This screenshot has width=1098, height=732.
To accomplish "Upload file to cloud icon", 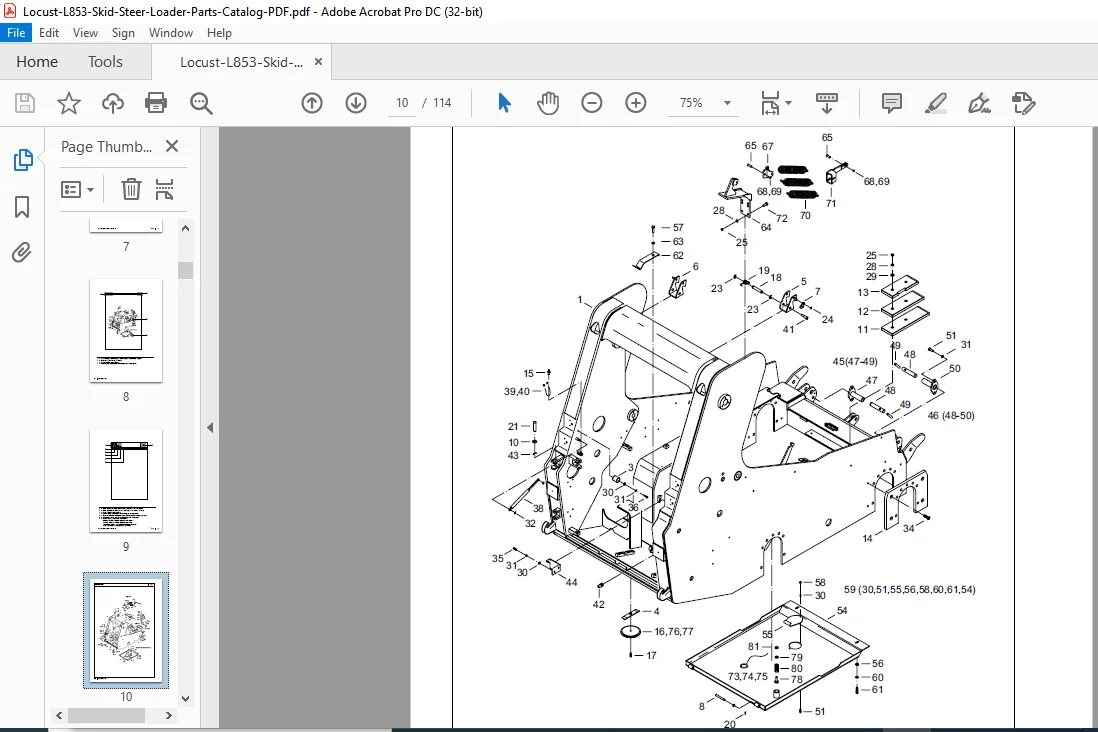I will point(113,103).
